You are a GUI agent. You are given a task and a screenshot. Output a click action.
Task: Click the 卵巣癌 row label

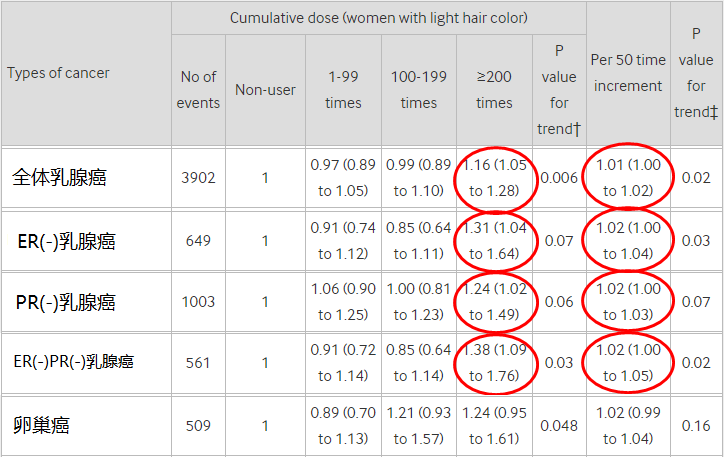41,425
